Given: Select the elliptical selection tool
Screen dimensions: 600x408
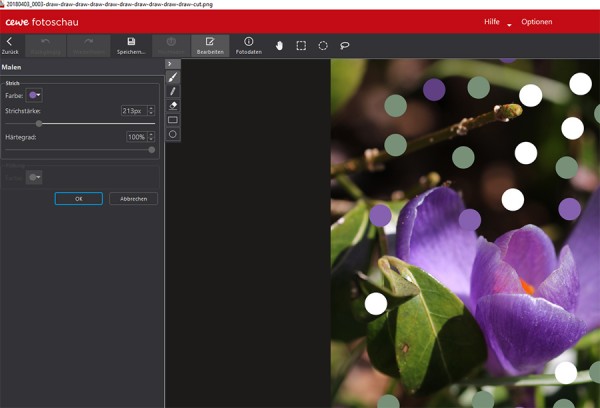Looking at the screenshot, I should click(x=323, y=45).
